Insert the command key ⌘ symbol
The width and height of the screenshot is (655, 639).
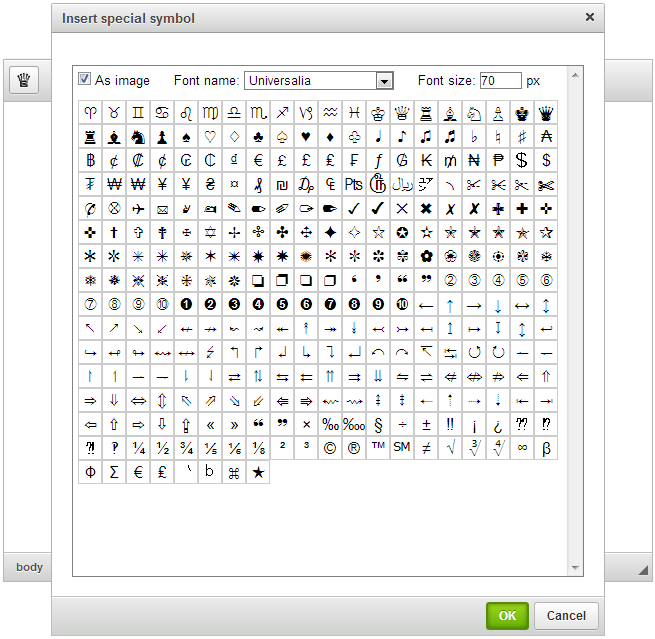pos(234,472)
